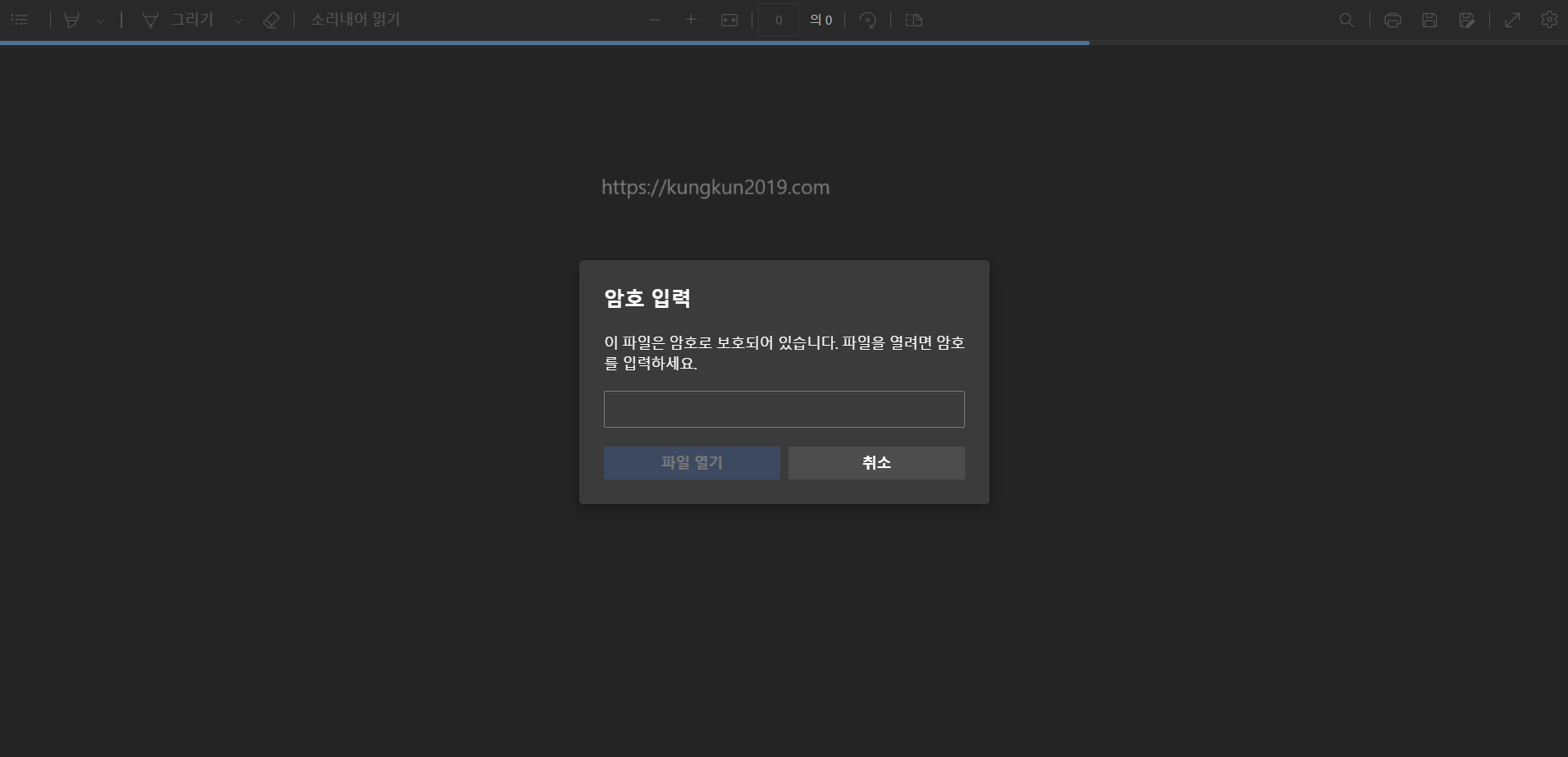
Task: Open the highlighter color dropdown
Action: point(100,20)
